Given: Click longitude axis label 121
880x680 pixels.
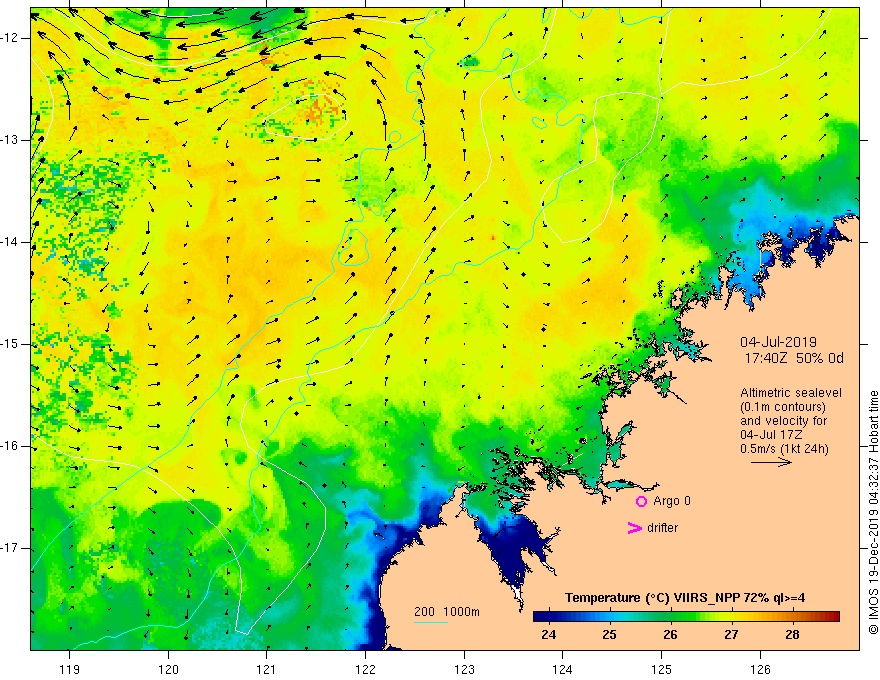Looking at the screenshot, I should click(x=267, y=669).
